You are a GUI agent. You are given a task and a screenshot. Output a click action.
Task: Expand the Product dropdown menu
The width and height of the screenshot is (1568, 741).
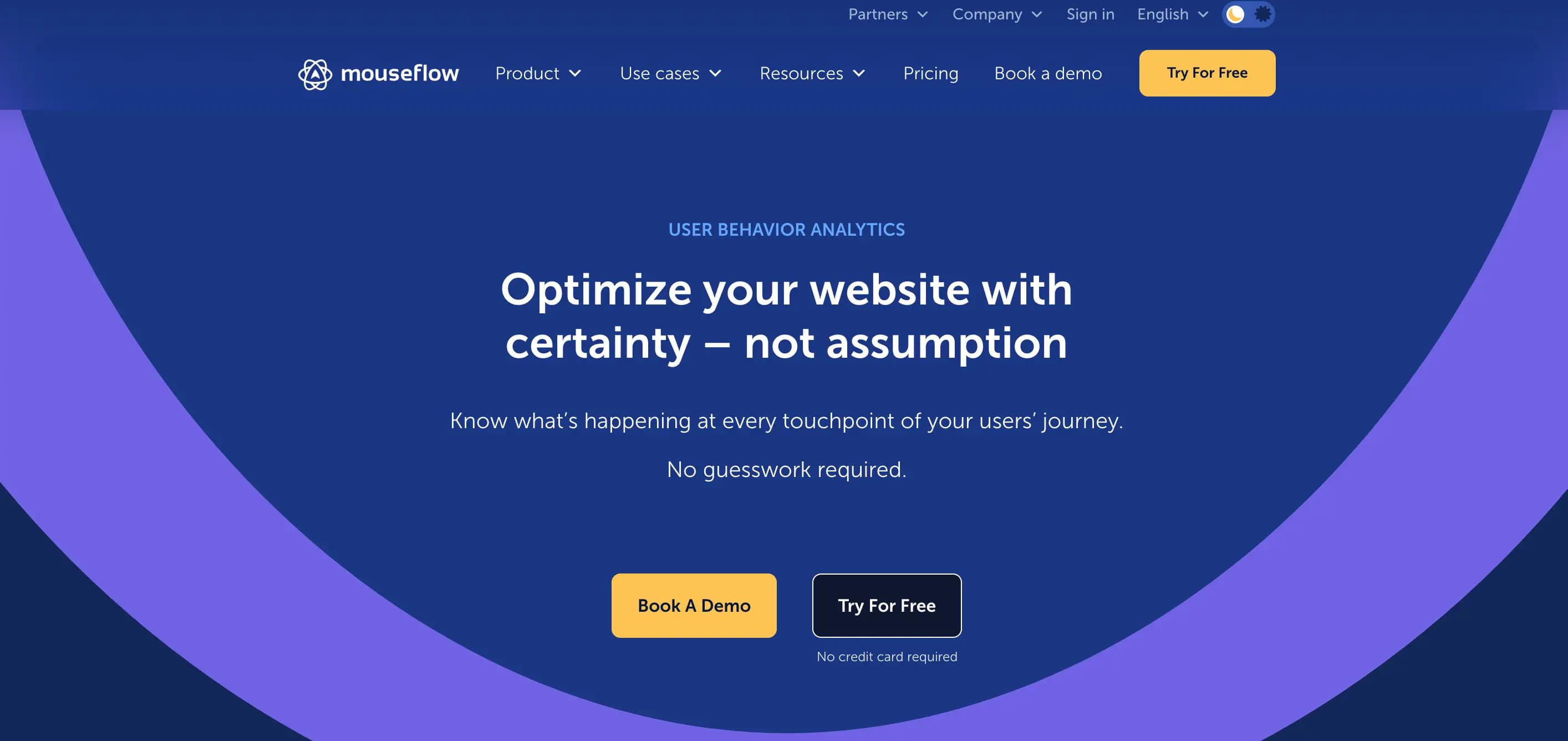pyautogui.click(x=537, y=73)
